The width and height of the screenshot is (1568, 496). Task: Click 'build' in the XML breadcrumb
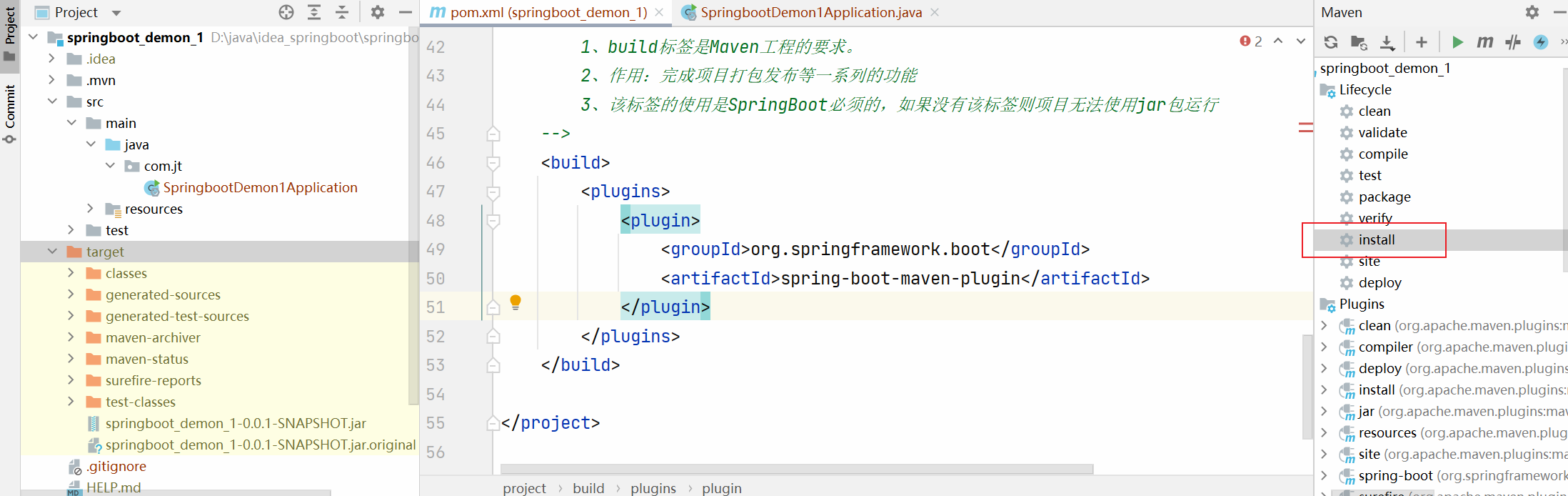pyautogui.click(x=588, y=487)
